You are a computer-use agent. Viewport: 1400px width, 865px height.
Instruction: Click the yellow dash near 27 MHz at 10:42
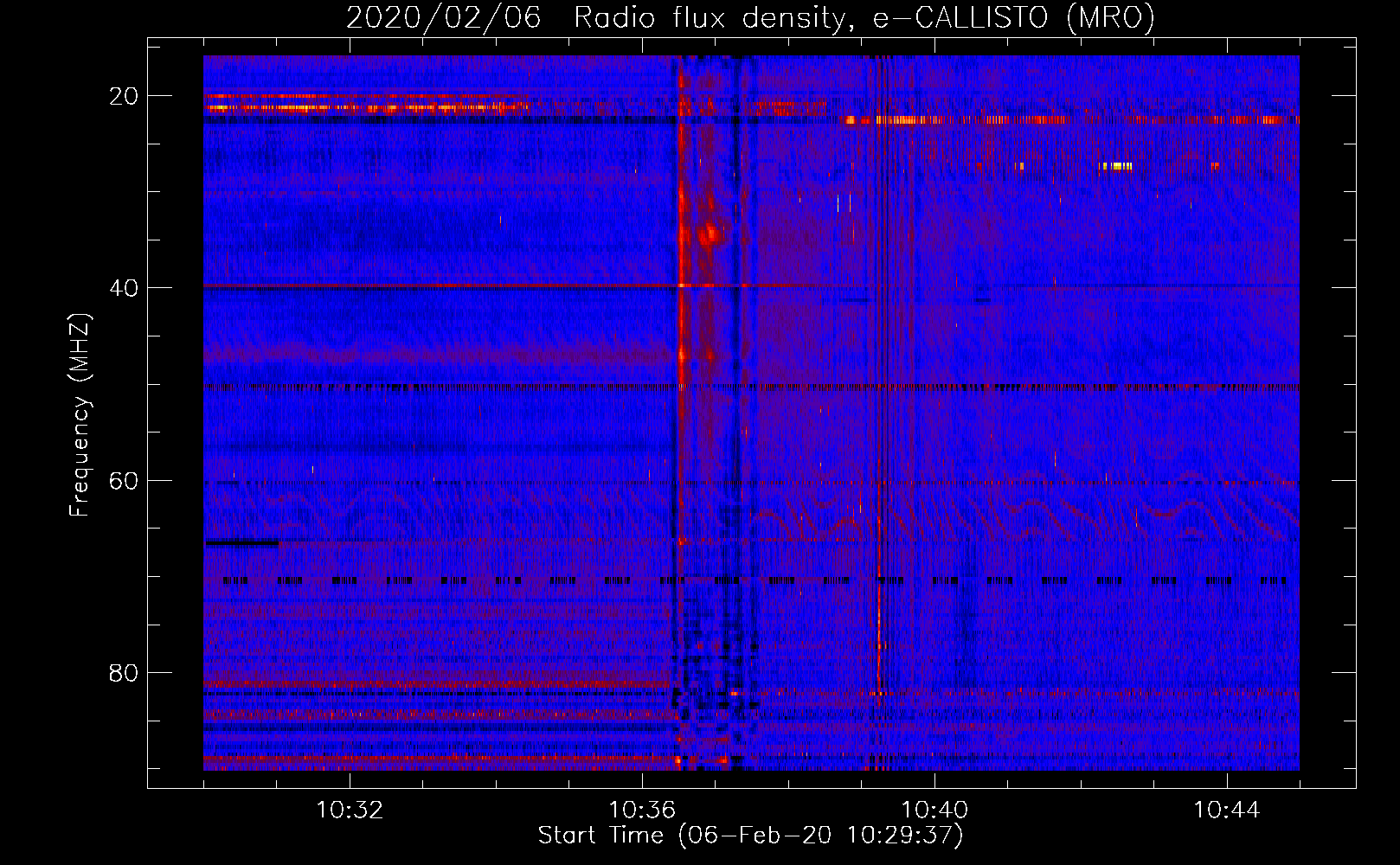(x=1116, y=166)
